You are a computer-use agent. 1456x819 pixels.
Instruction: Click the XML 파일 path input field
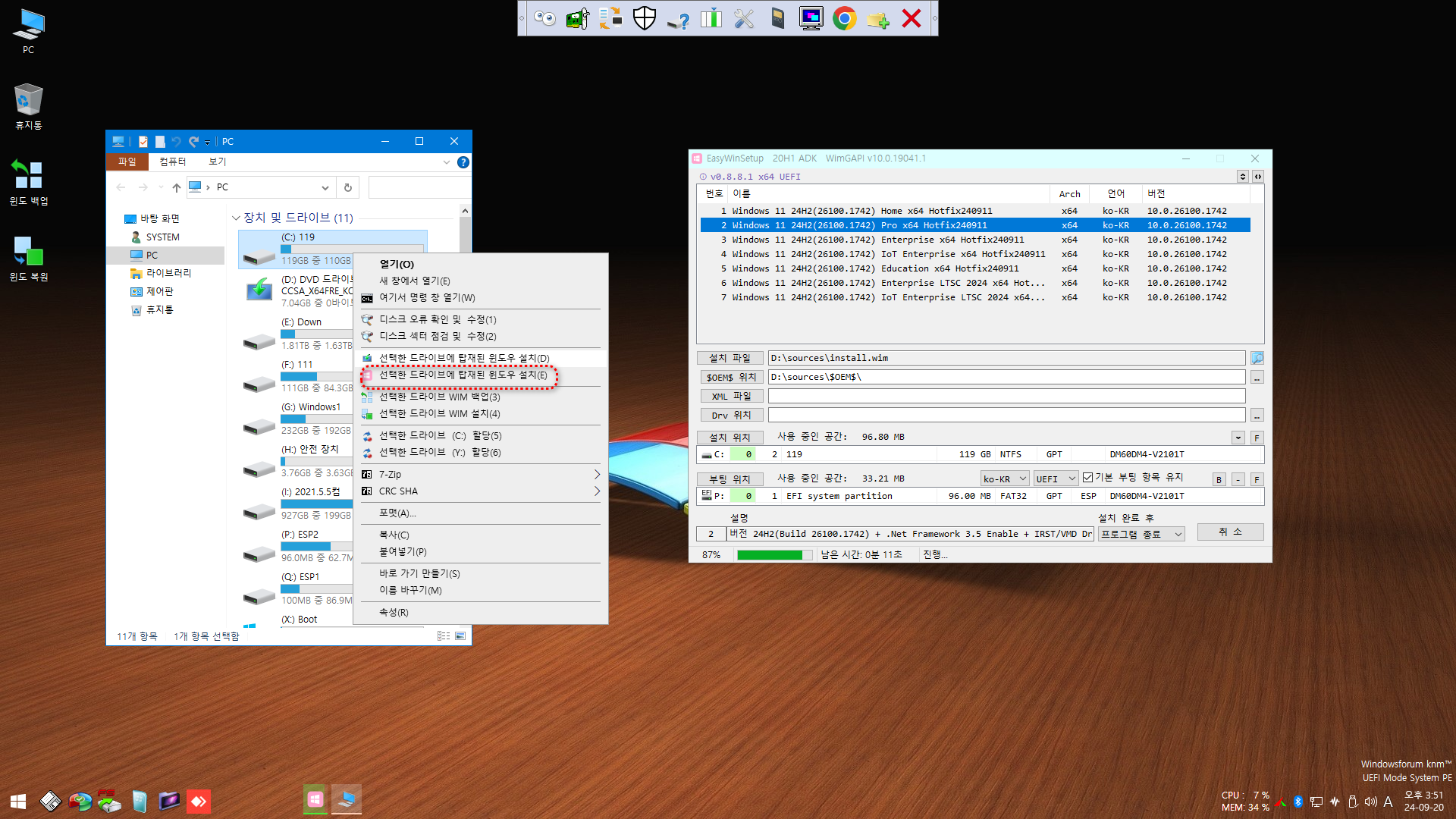[1006, 397]
